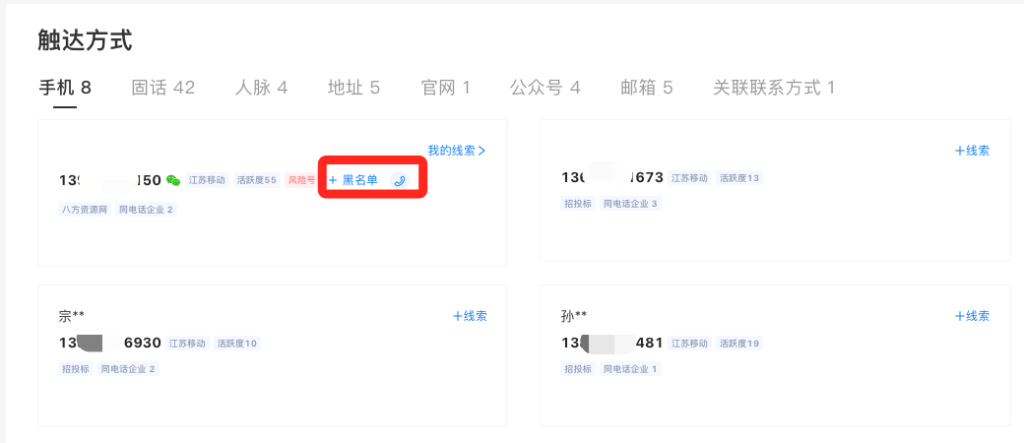
Task: Open 我的线索 link
Action: [456, 151]
